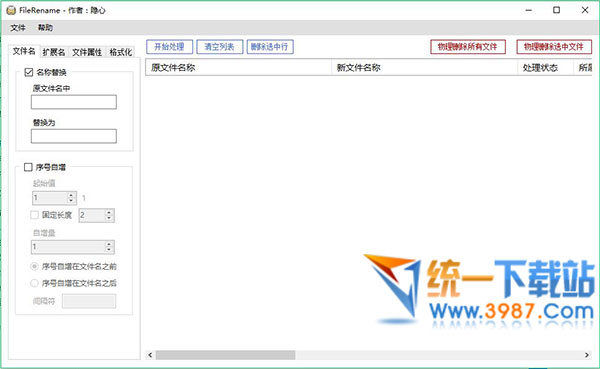
Task: Toggle the 名称替换 checkbox
Action: coord(29,72)
